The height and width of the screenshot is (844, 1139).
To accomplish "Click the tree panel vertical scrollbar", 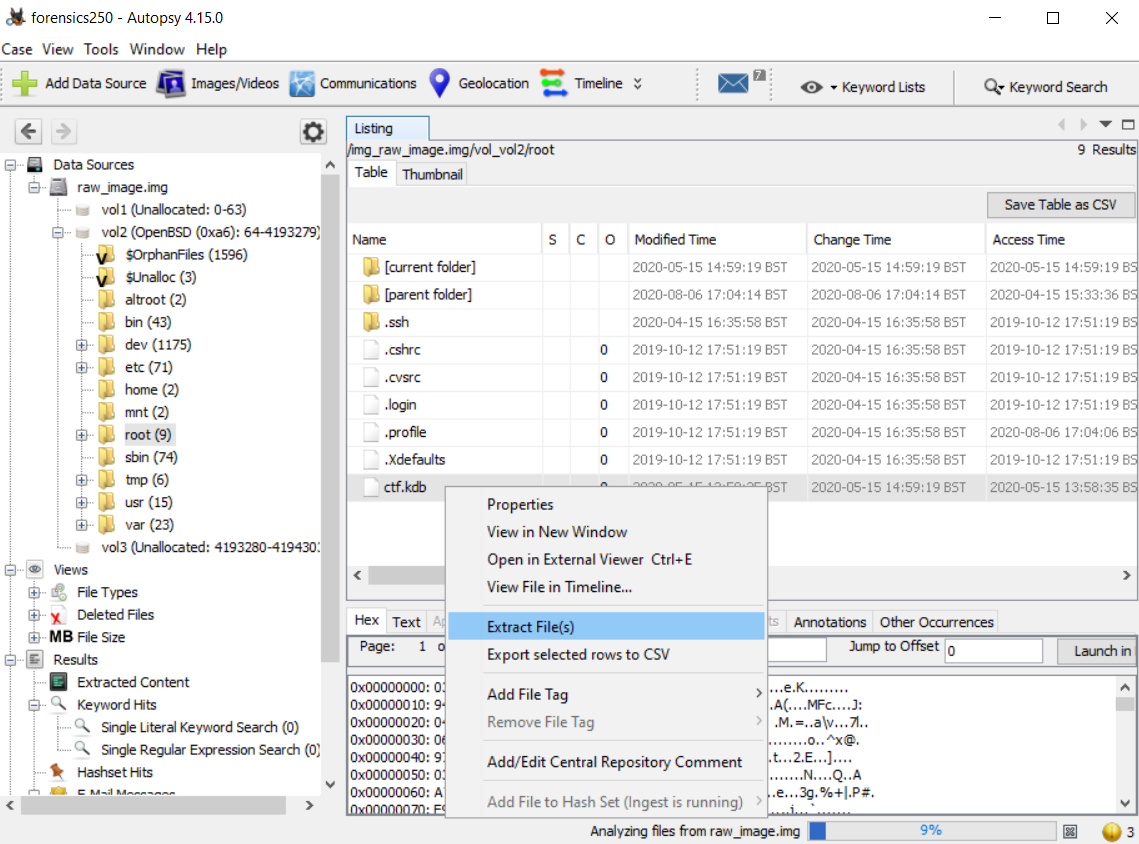I will coord(330,417).
